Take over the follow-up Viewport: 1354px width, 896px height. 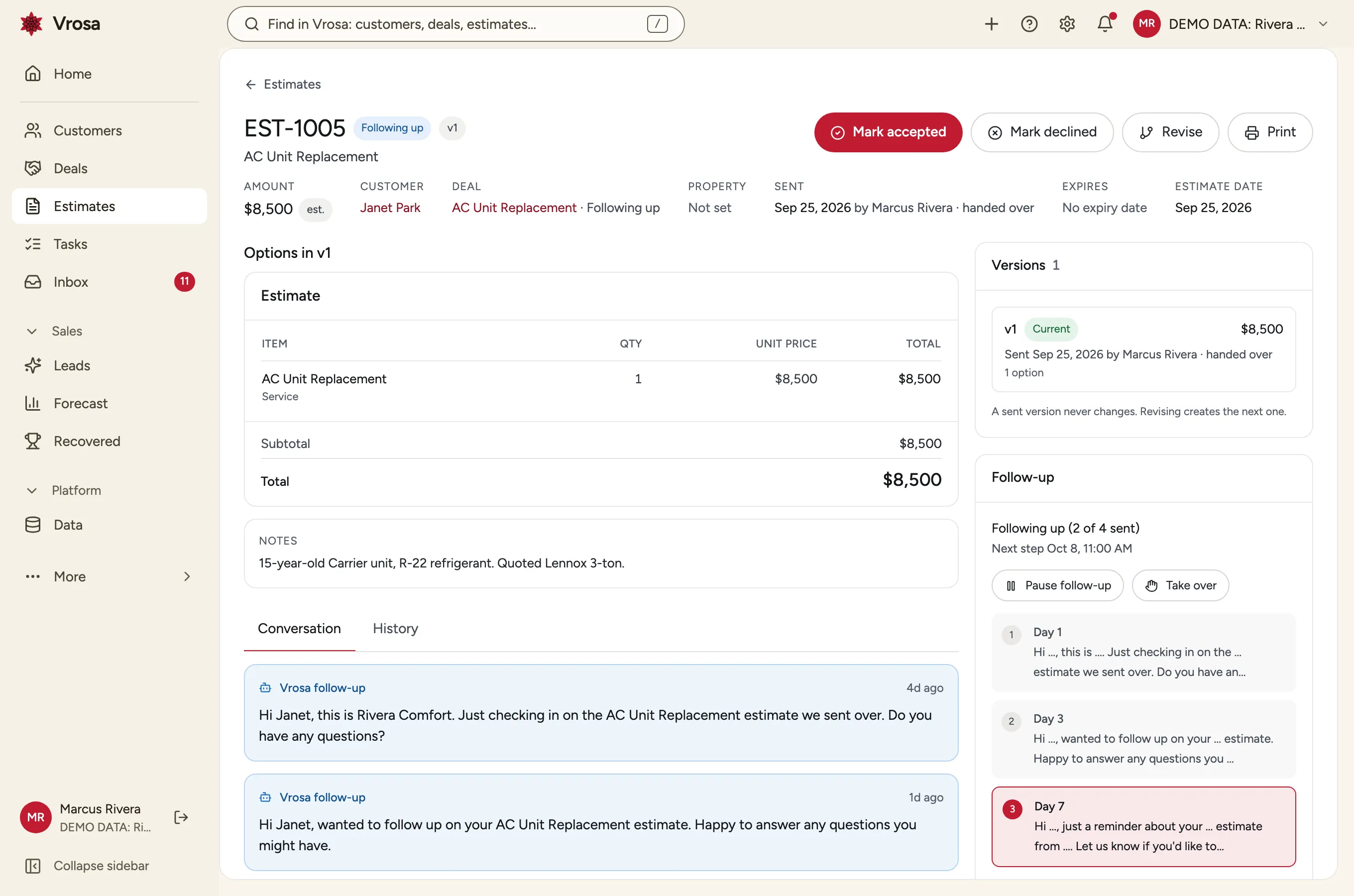click(1180, 585)
